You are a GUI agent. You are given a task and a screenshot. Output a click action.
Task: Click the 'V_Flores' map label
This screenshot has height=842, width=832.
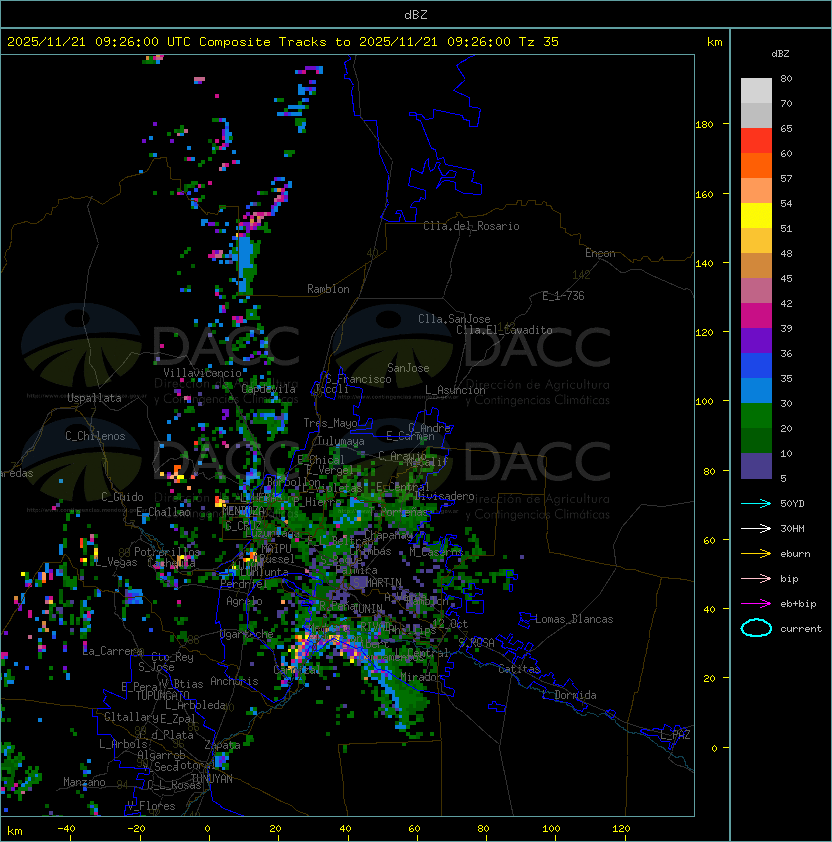151,806
